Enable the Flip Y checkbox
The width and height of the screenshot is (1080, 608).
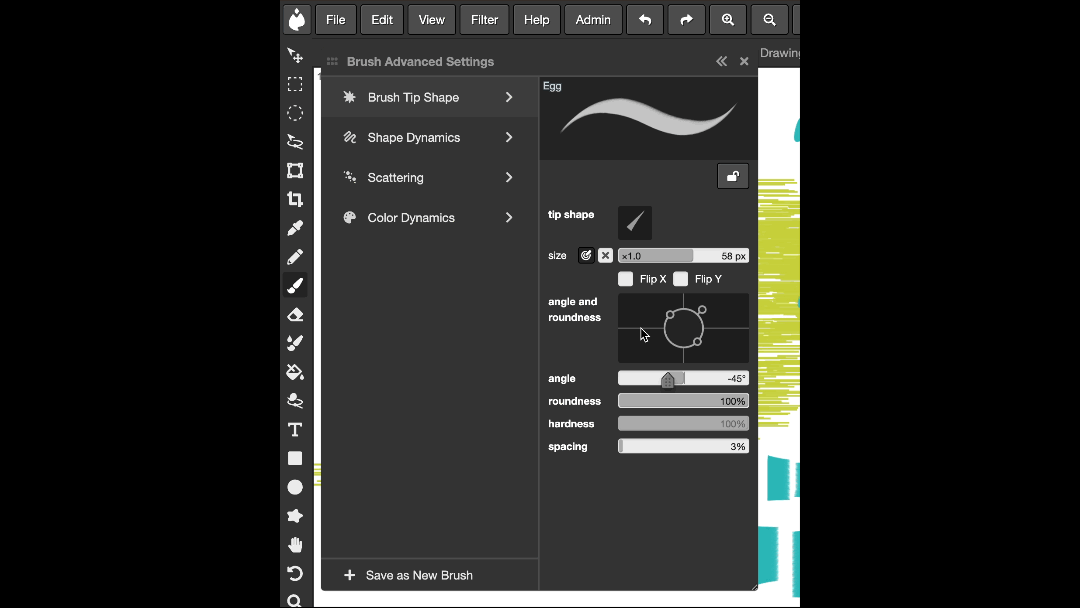pyautogui.click(x=681, y=279)
